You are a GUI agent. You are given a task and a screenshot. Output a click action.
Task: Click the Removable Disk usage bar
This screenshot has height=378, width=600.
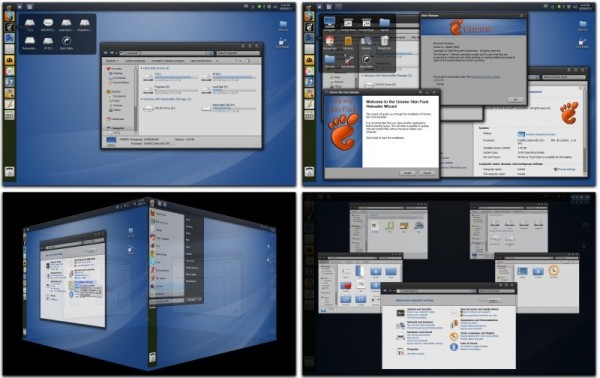click(x=234, y=109)
